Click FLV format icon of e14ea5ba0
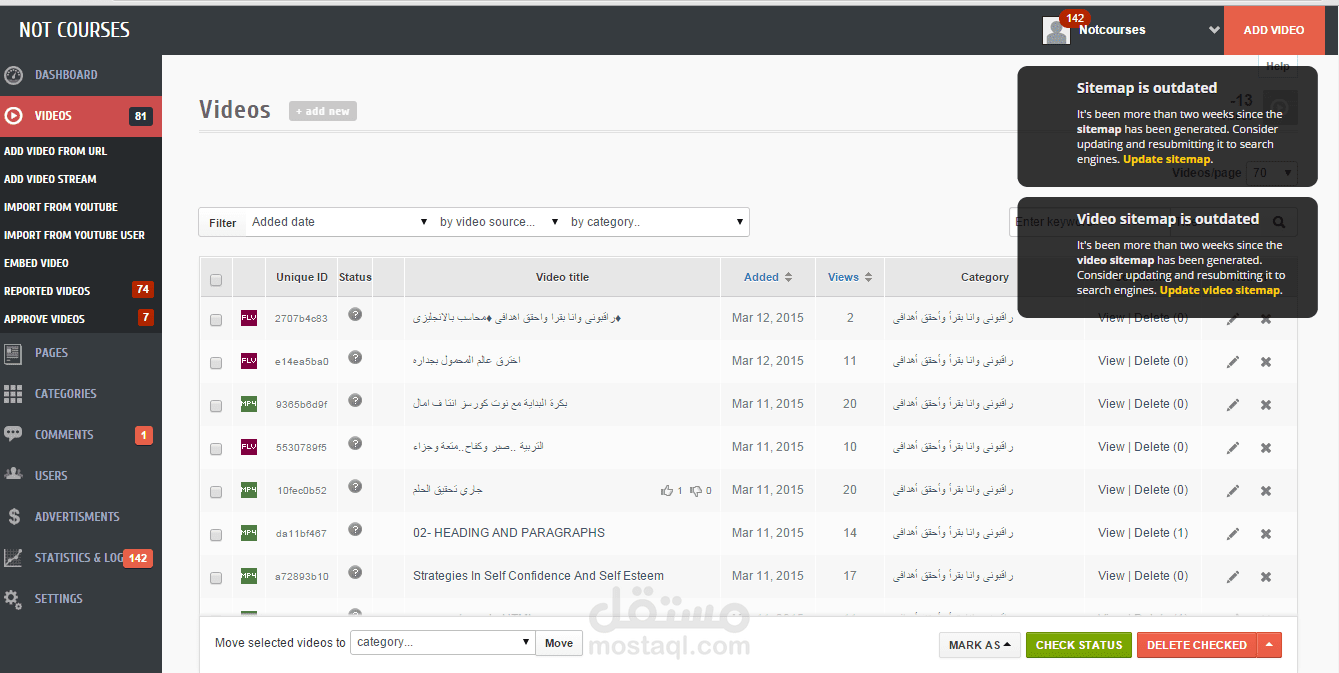 point(249,361)
